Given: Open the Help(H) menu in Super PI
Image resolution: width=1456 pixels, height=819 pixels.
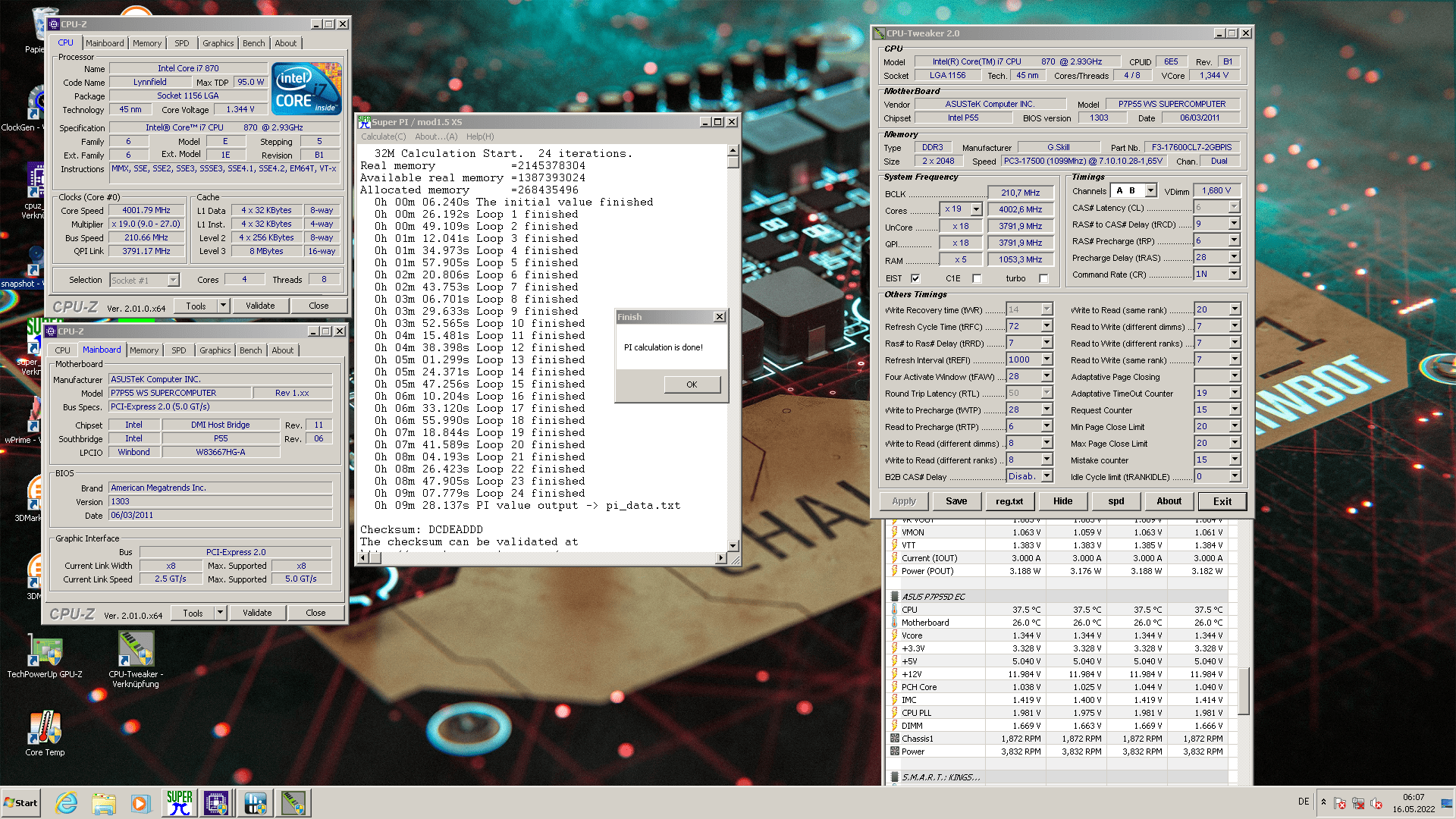Looking at the screenshot, I should click(480, 136).
